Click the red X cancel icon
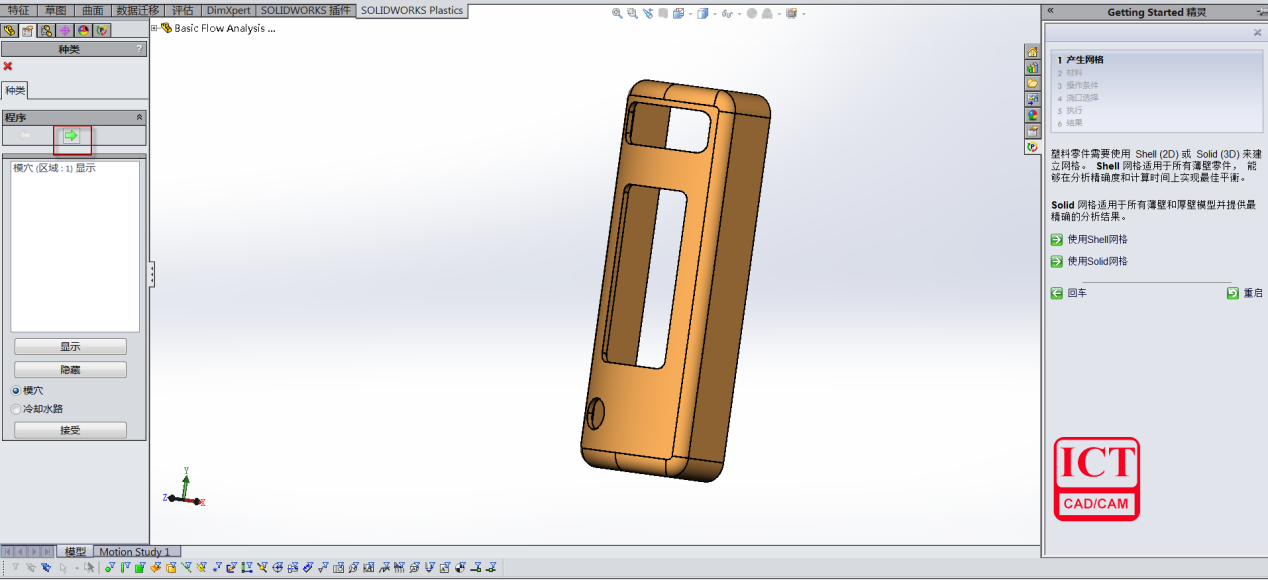 (8, 67)
